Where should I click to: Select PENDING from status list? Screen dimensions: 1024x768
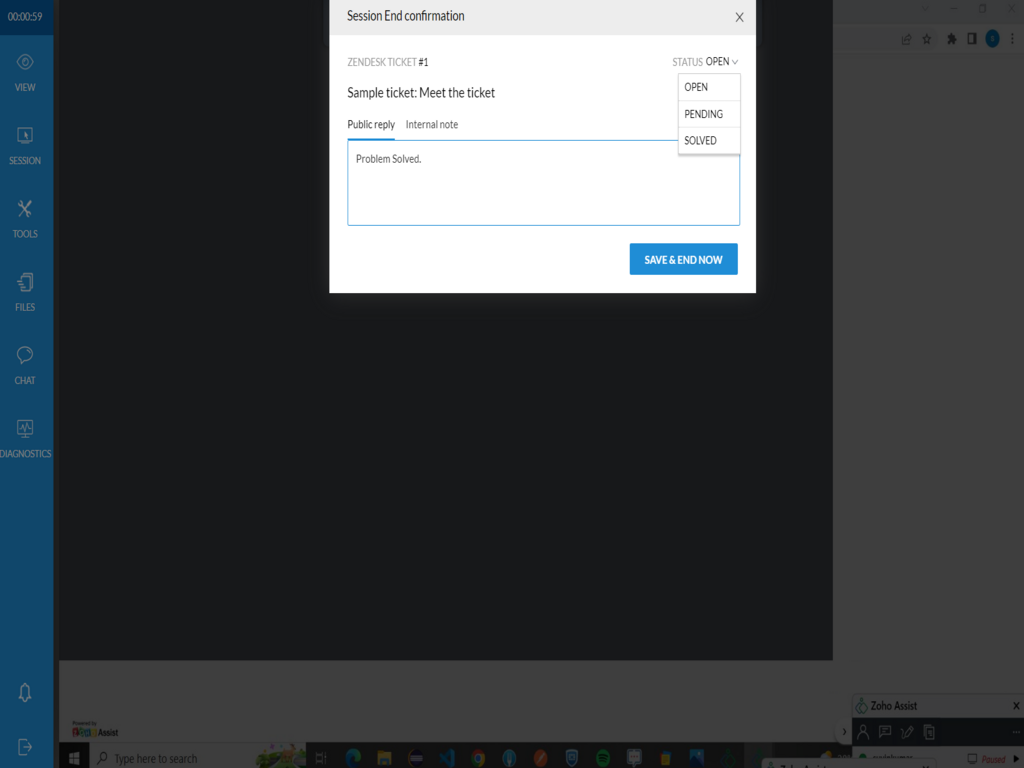[708, 114]
